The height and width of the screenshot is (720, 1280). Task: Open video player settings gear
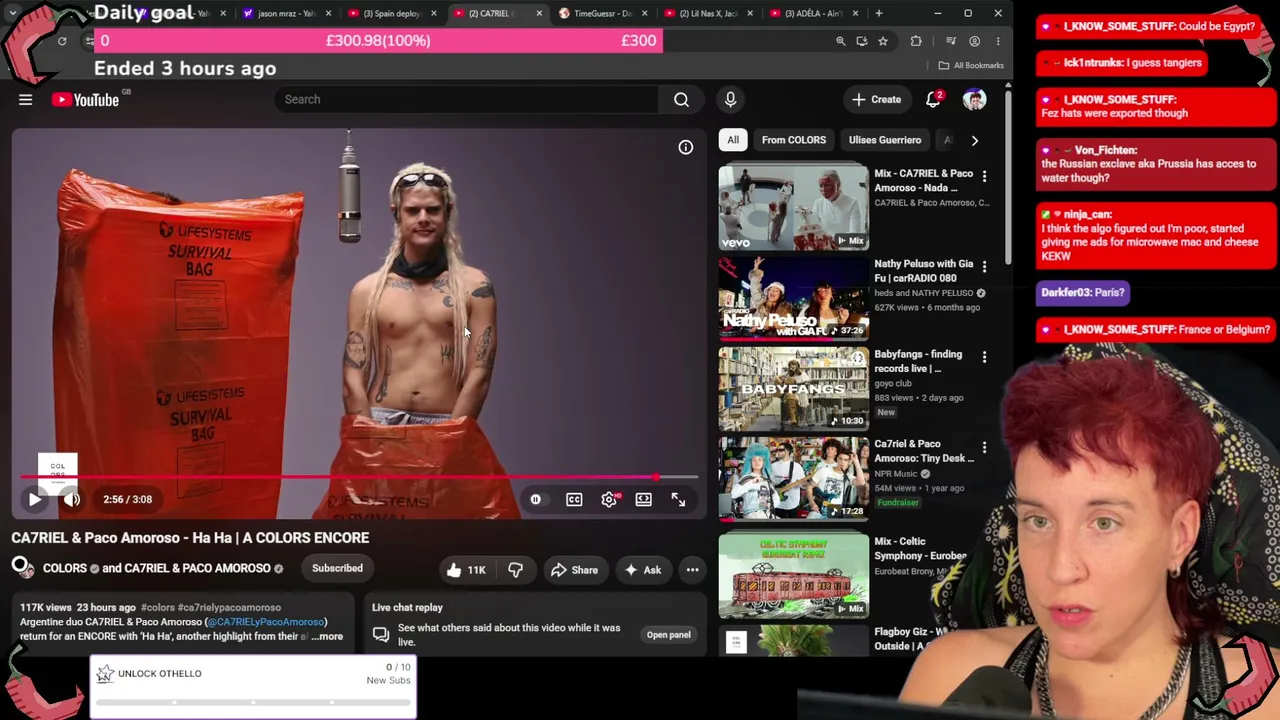point(609,499)
